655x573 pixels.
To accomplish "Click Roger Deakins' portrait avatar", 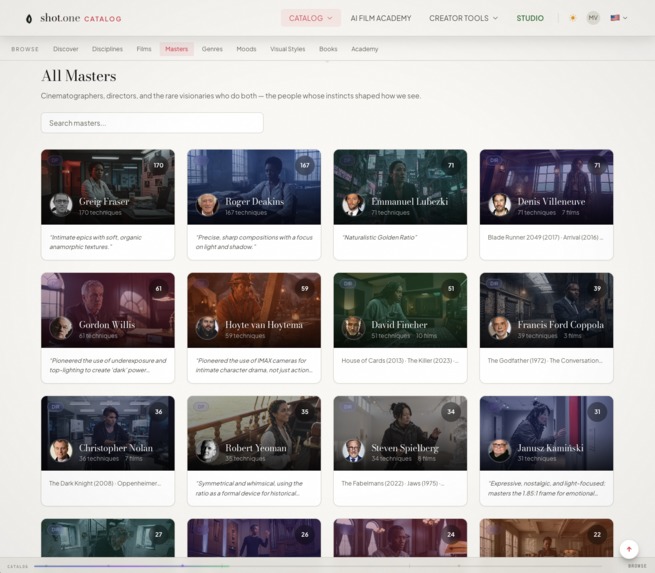I will coord(207,205).
